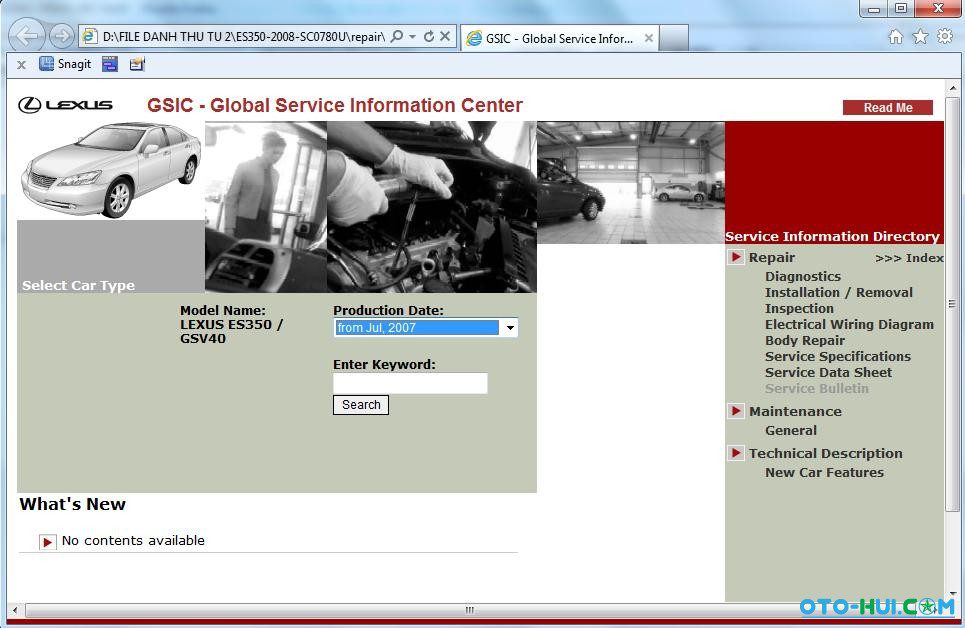This screenshot has height=628, width=965.
Task: Click the "No contents available" text
Action: 133,541
